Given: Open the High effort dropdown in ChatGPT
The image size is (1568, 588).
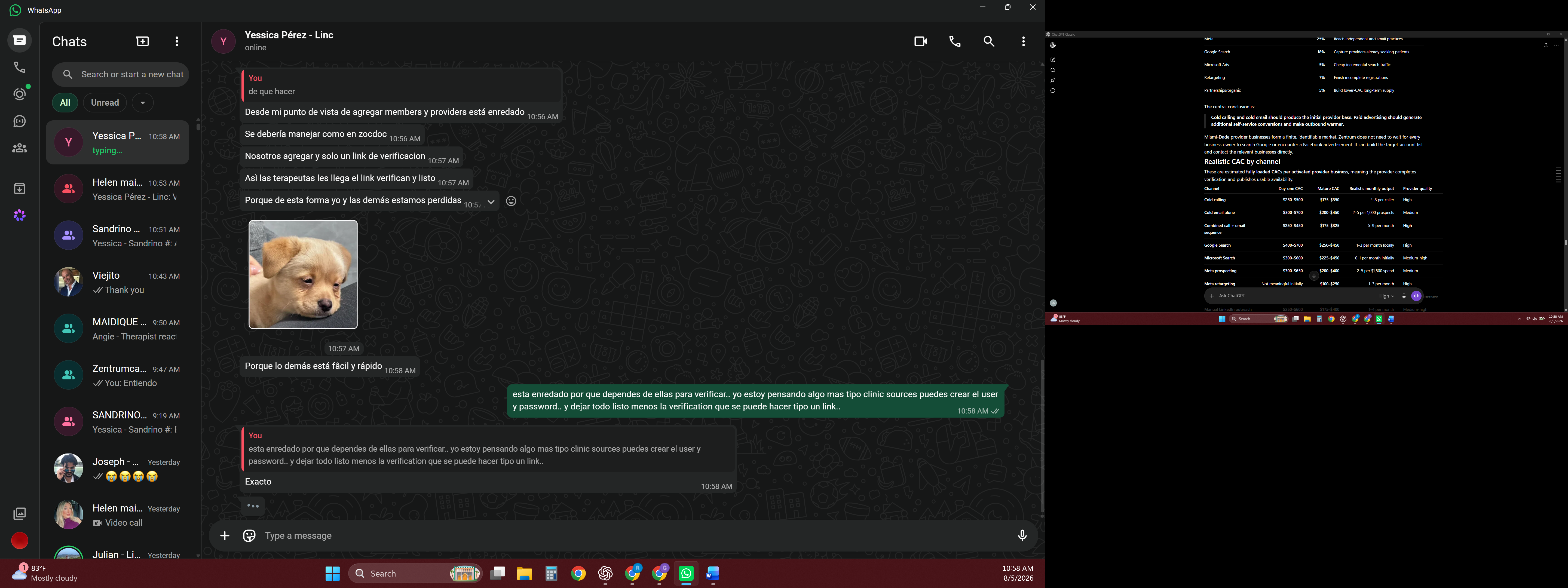Looking at the screenshot, I should point(1387,296).
